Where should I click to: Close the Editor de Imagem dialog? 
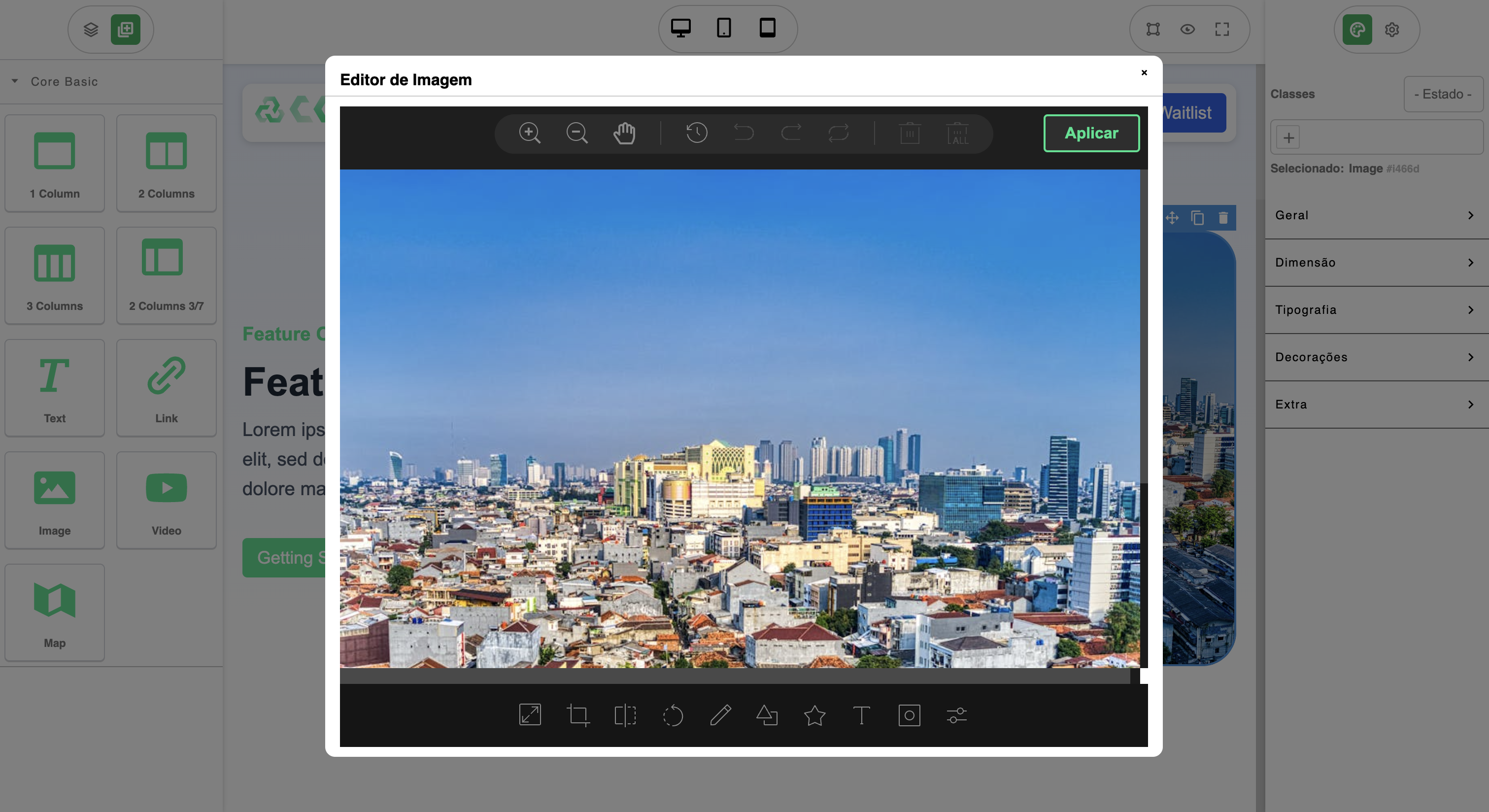(x=1144, y=73)
